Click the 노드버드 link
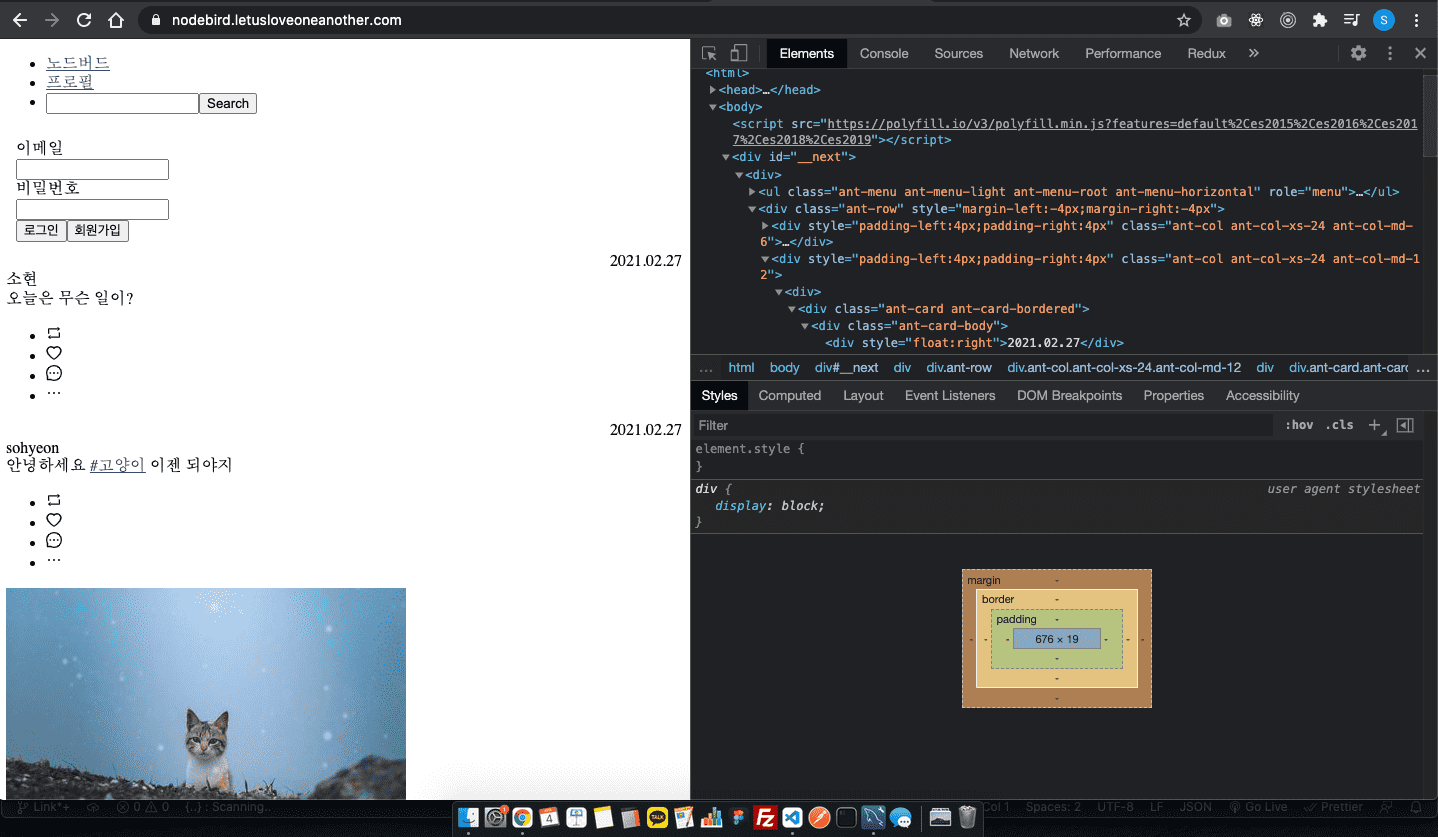The image size is (1438, 837). tap(78, 63)
